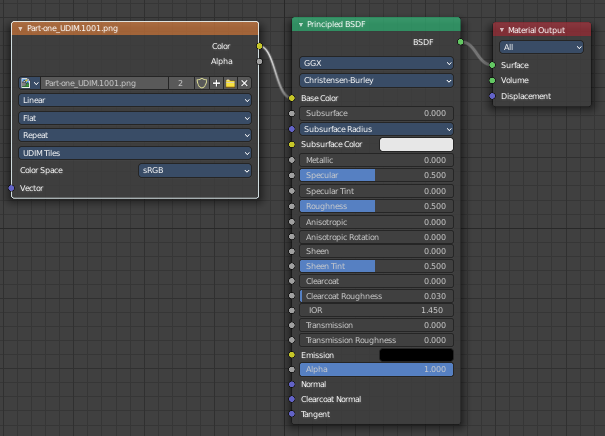605x436 pixels.
Task: Click the Base Color input socket
Action: click(292, 98)
